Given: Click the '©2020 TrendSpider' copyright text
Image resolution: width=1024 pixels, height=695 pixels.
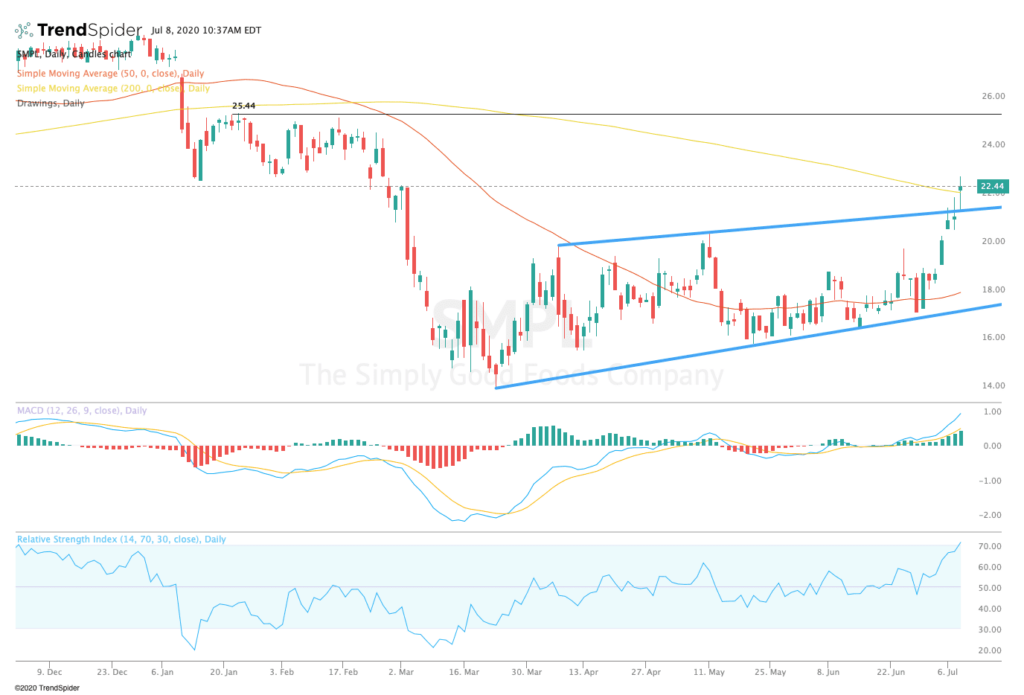Looking at the screenshot, I should point(47,688).
